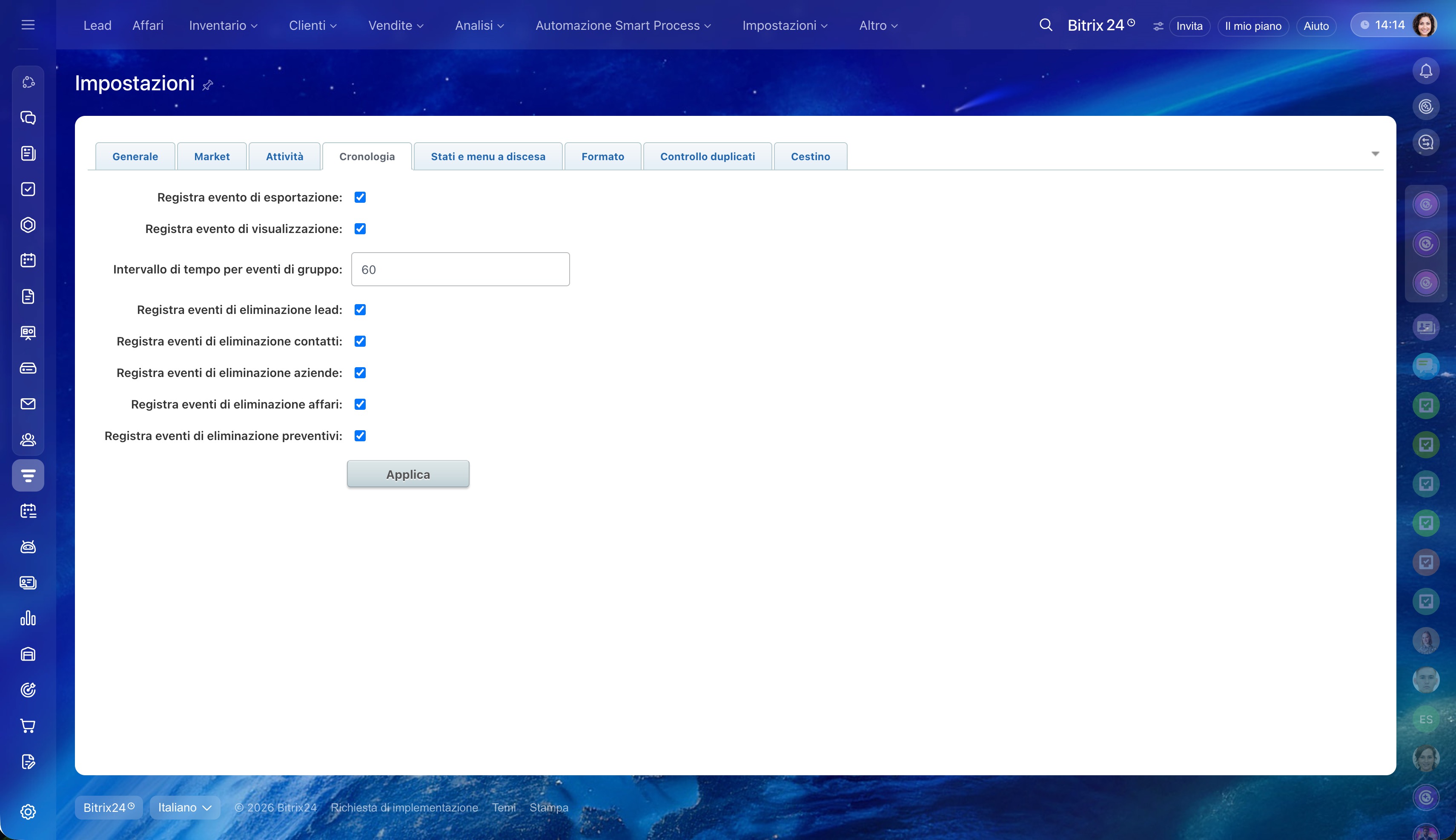Viewport: 1456px width, 840px height.
Task: Open notifications bell icon
Action: coord(1425,71)
